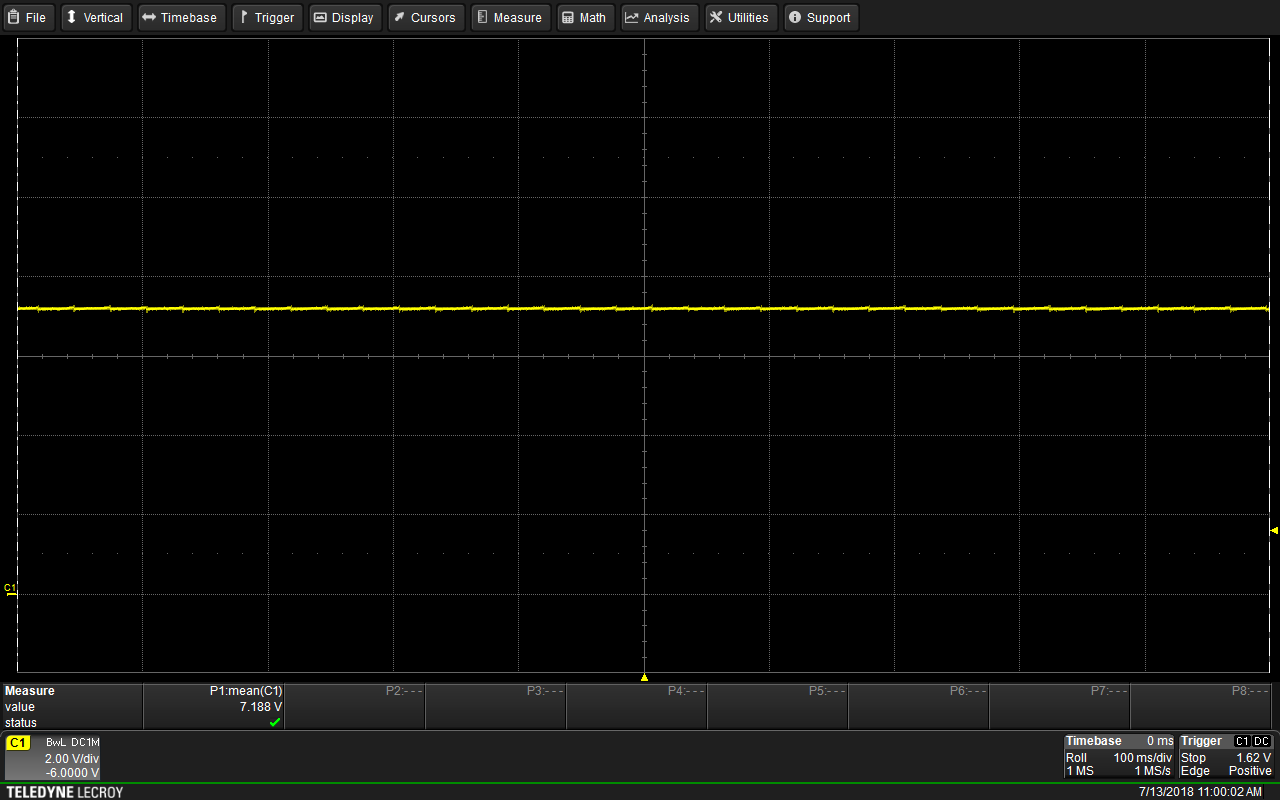Click the Teledyne LeCroy logo
This screenshot has height=800, width=1280.
[x=65, y=792]
